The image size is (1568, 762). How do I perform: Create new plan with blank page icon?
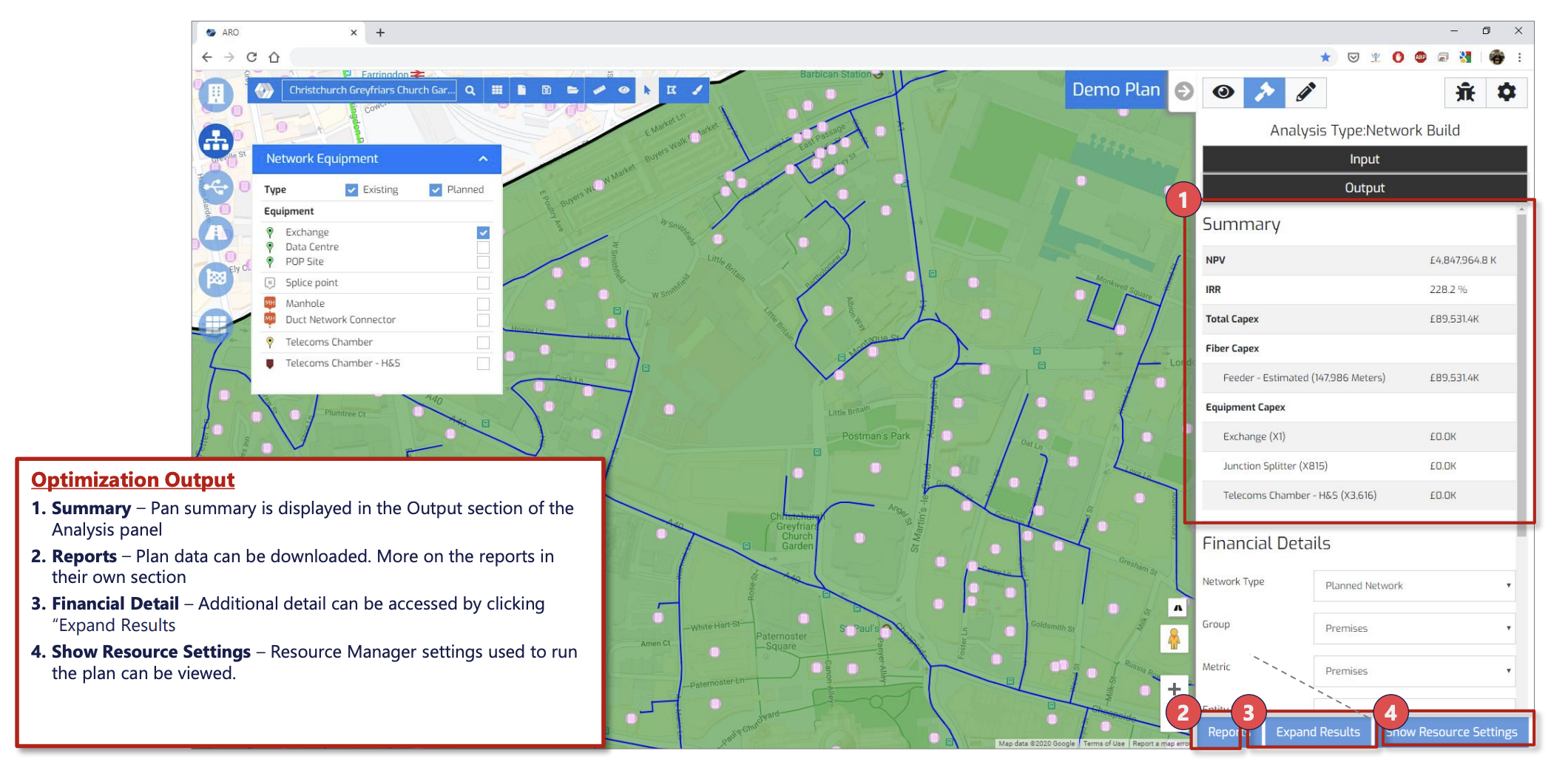click(x=521, y=90)
